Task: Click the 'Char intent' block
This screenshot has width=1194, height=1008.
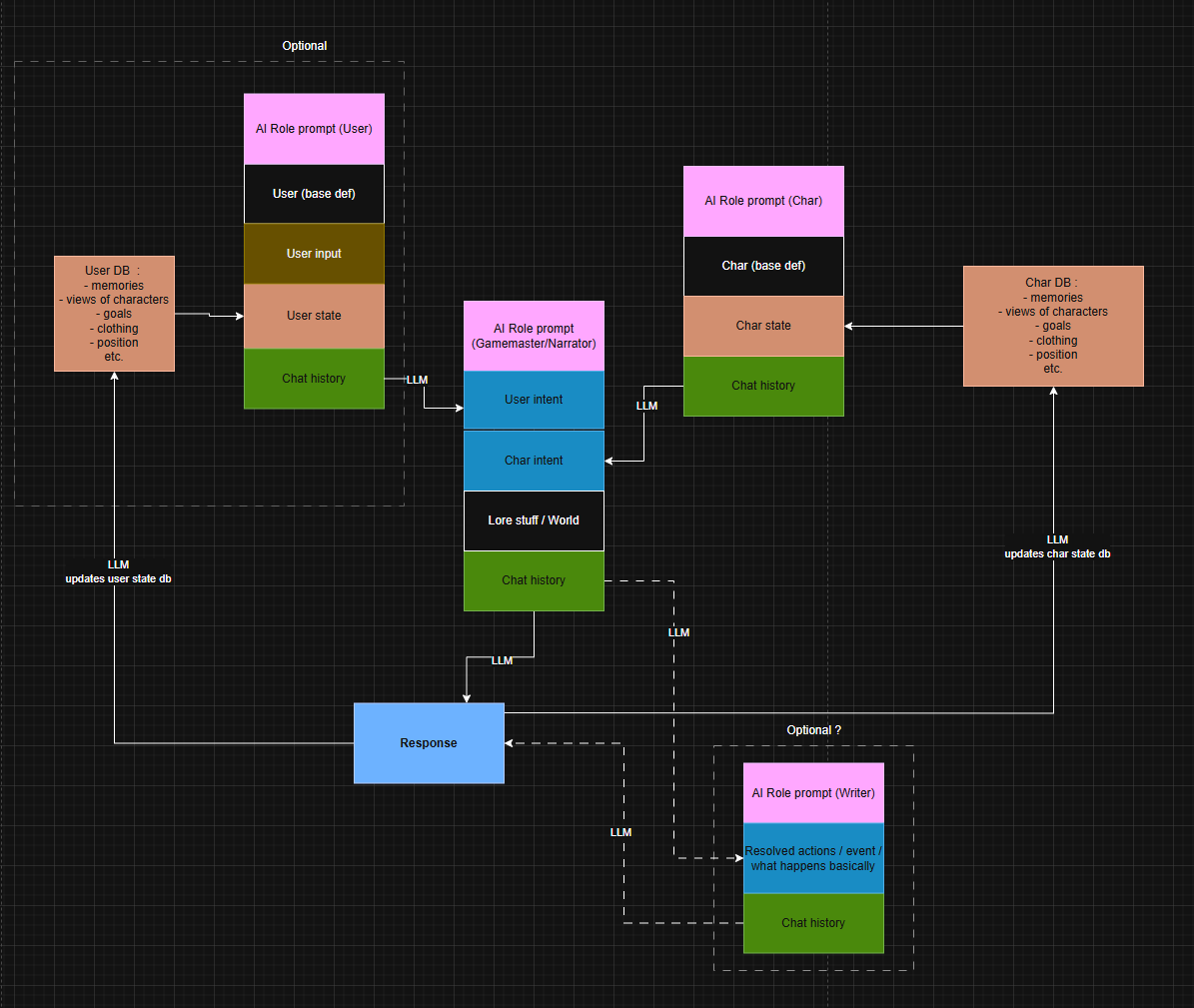Action: click(534, 461)
